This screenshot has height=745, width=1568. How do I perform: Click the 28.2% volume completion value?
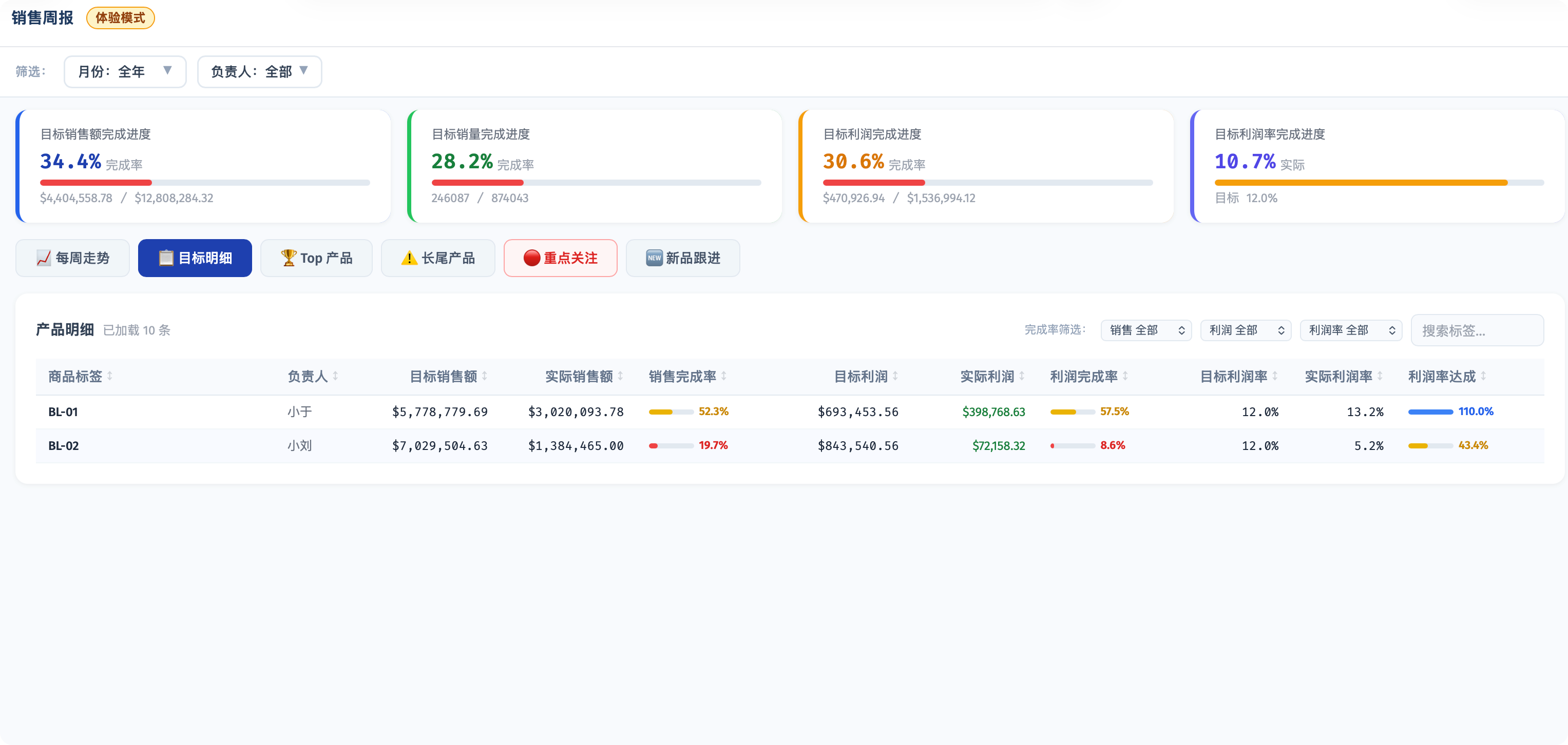[462, 162]
